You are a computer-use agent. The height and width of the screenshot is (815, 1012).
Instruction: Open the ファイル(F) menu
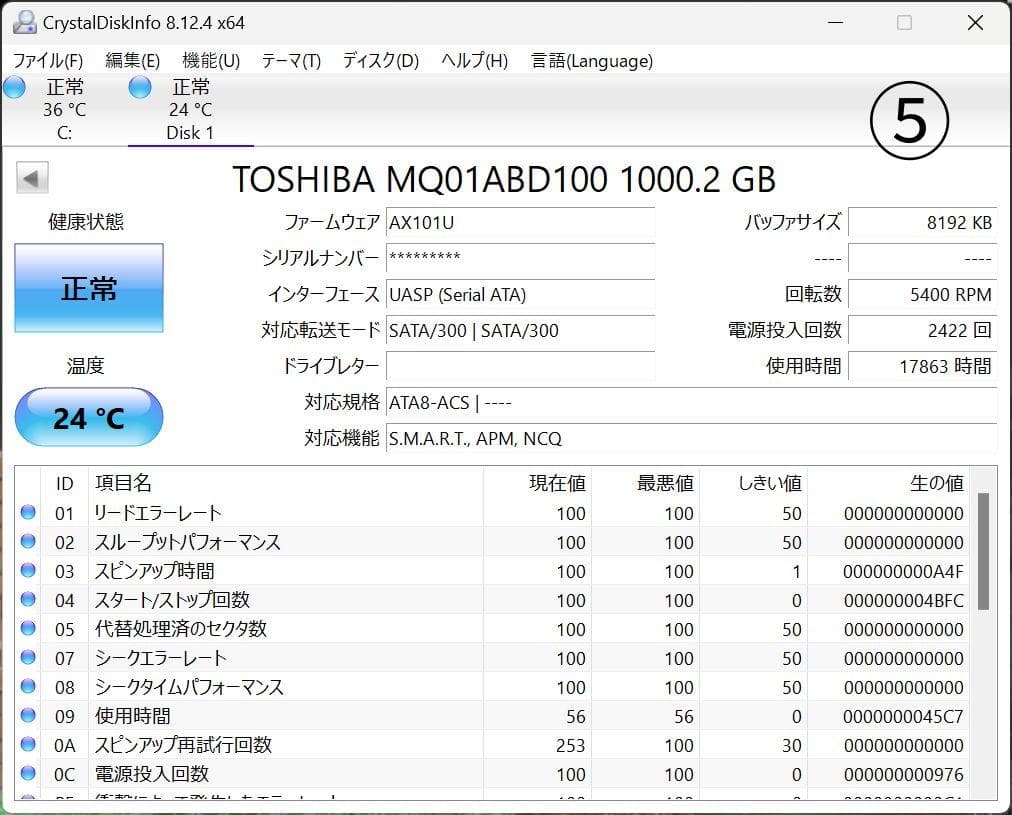tap(48, 61)
